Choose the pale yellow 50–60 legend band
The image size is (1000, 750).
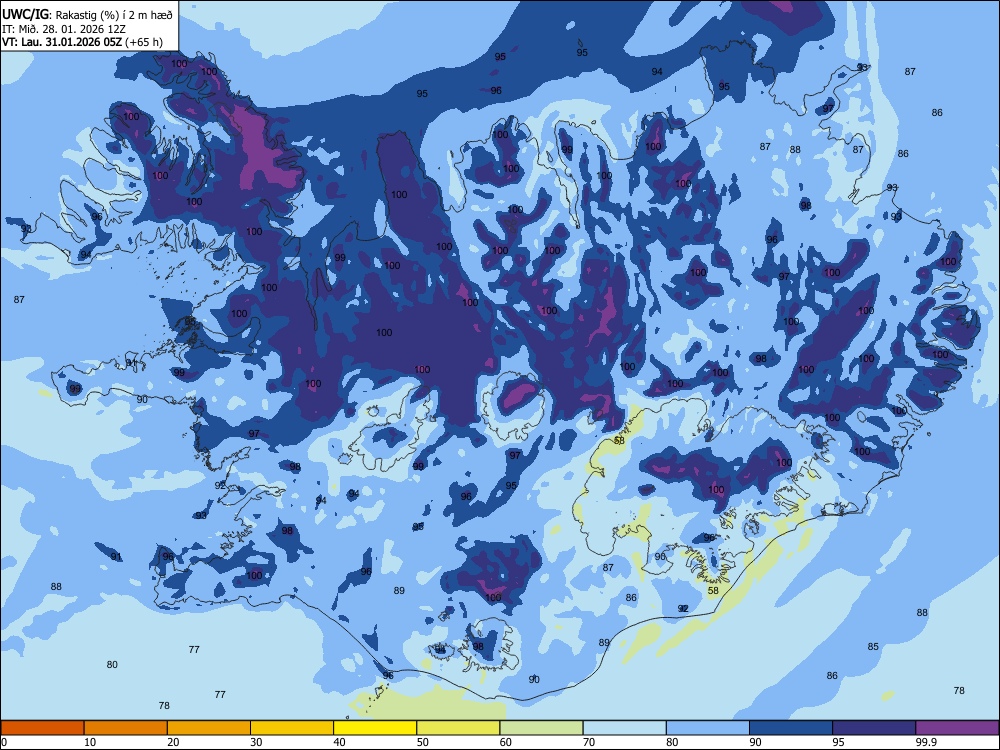coord(458,728)
